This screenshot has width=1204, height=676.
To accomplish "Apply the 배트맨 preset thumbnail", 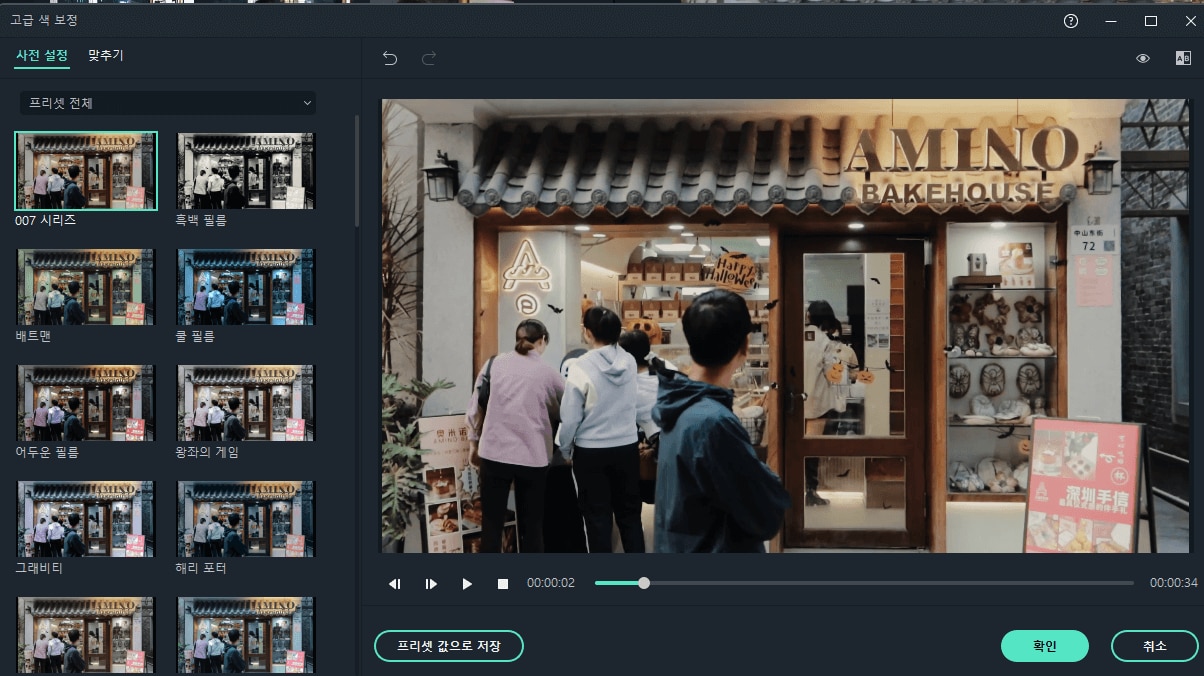I will point(86,287).
